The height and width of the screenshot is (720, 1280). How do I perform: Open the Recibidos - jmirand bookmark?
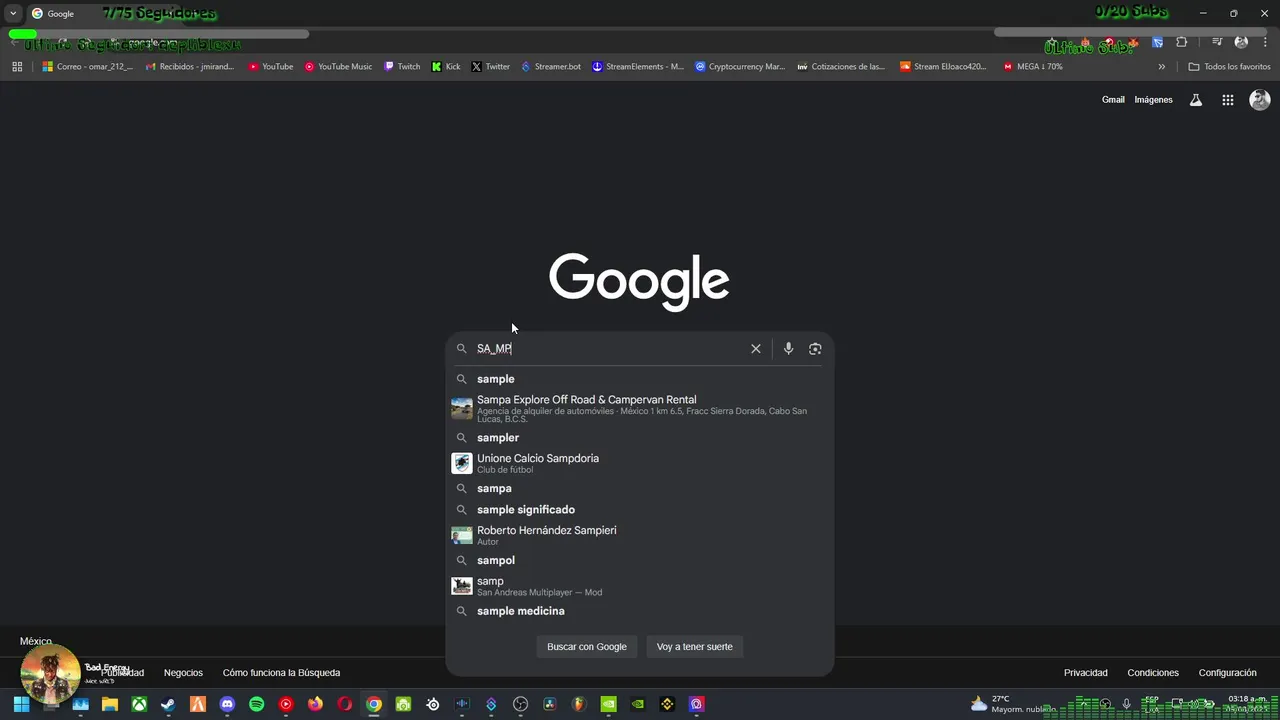(x=190, y=67)
